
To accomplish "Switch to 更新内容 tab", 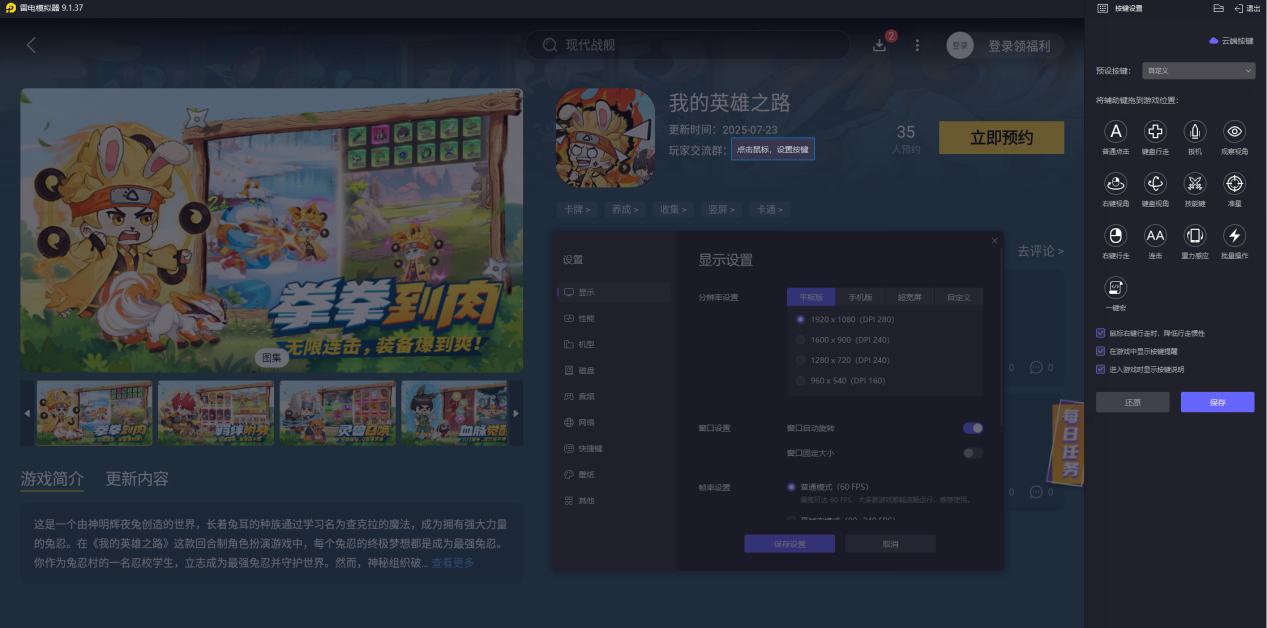I will click(x=137, y=478).
